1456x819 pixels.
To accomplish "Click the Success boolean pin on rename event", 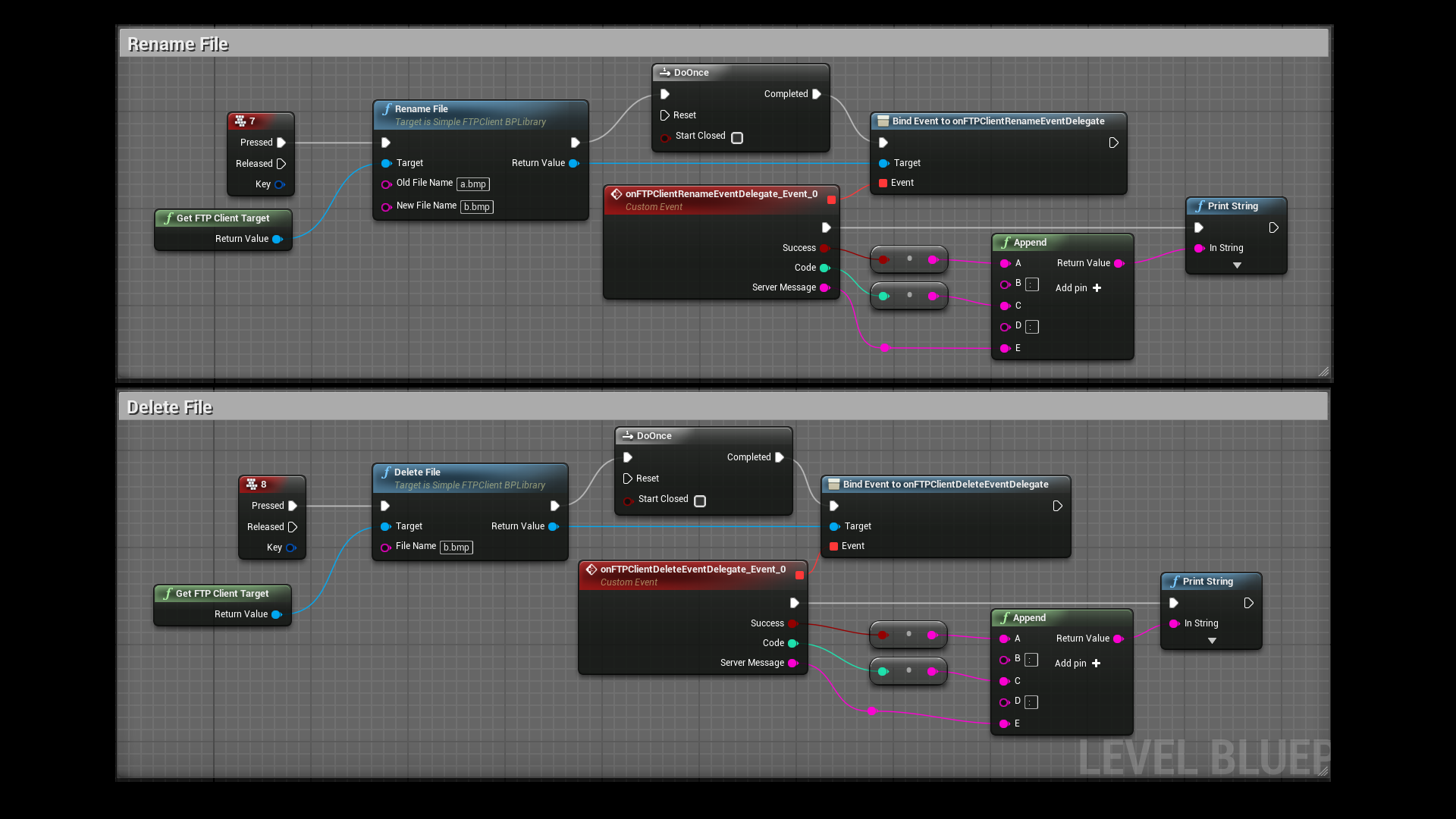I will [x=824, y=248].
